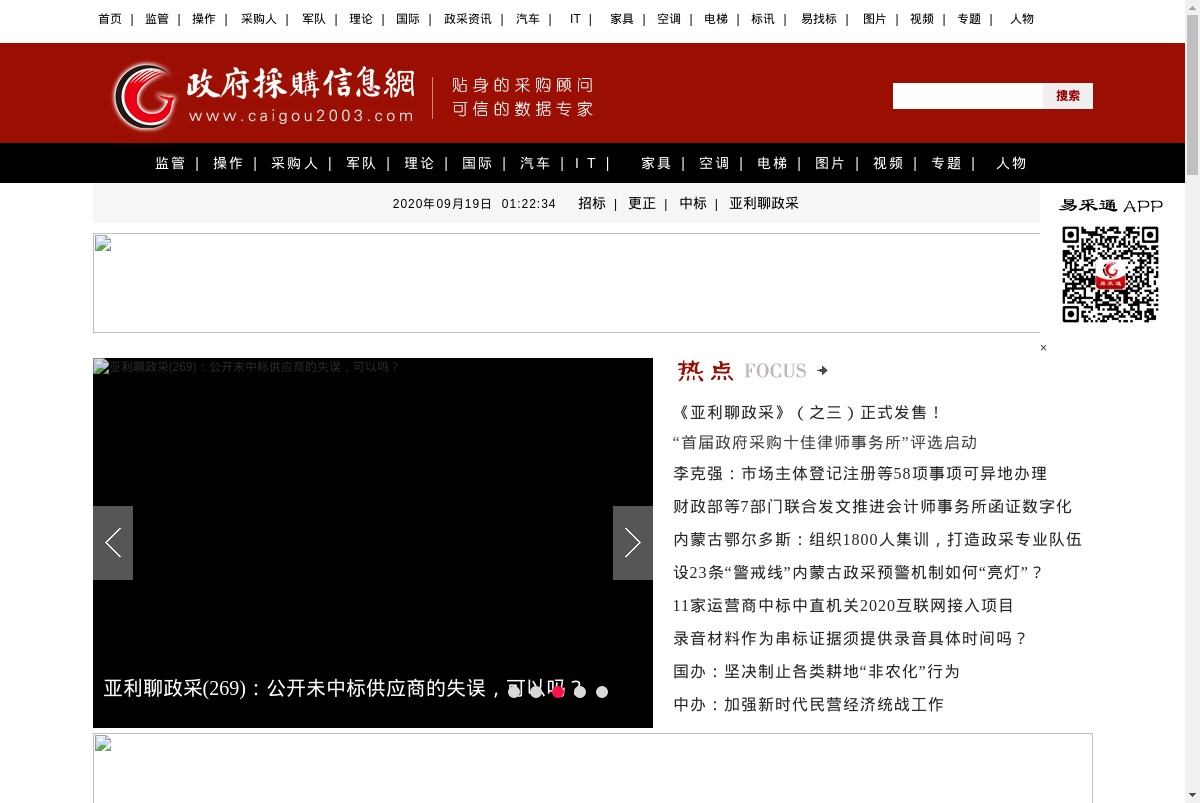
Task: Open 监管 in top navigation
Action: click(x=157, y=19)
